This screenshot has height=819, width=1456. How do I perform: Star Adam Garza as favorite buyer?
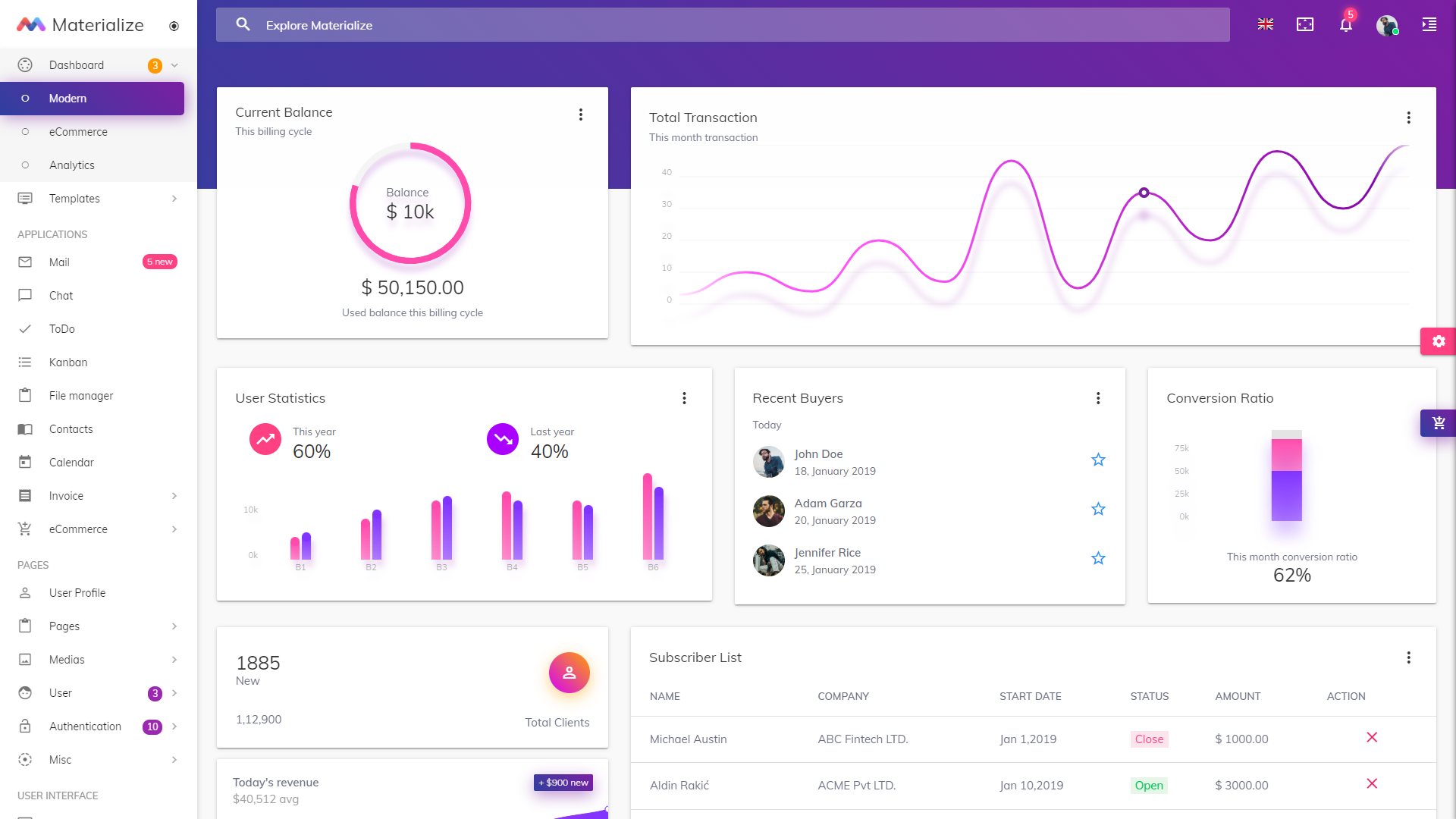[1098, 509]
